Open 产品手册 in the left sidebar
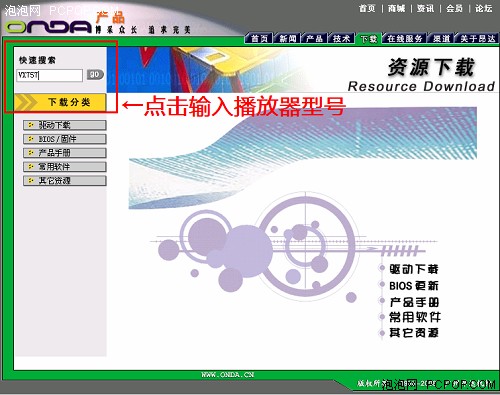The image size is (500, 395). (65, 153)
